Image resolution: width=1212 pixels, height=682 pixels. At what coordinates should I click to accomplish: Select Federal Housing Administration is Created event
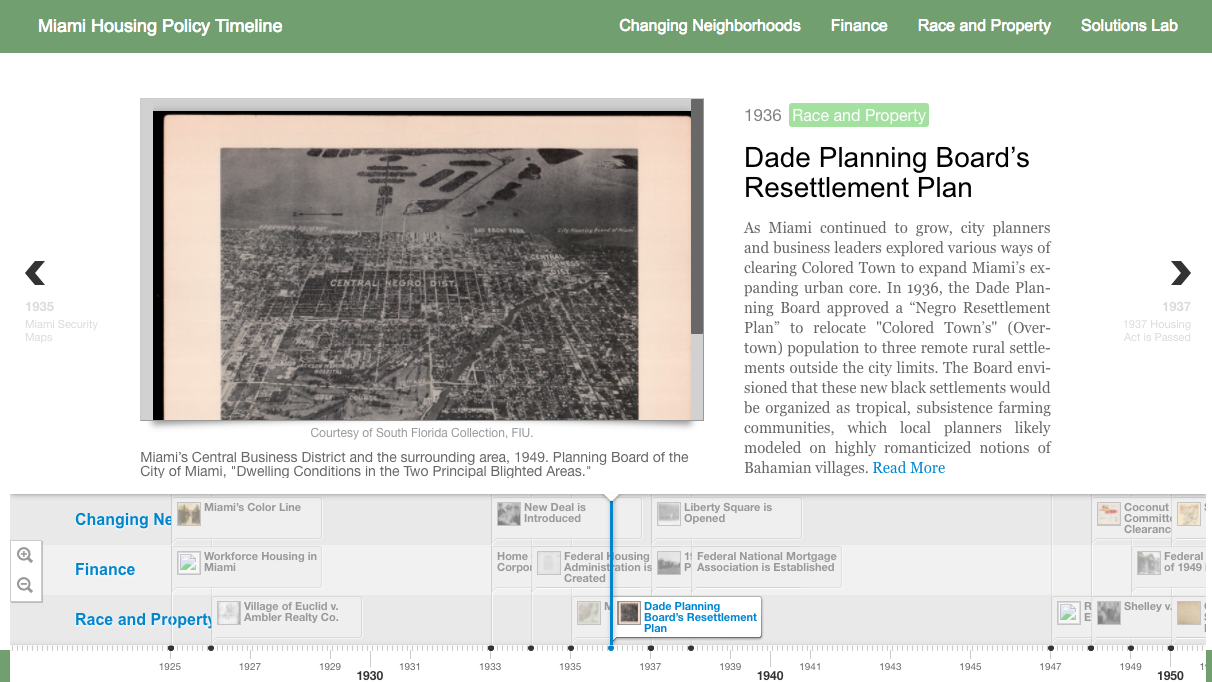[592, 567]
